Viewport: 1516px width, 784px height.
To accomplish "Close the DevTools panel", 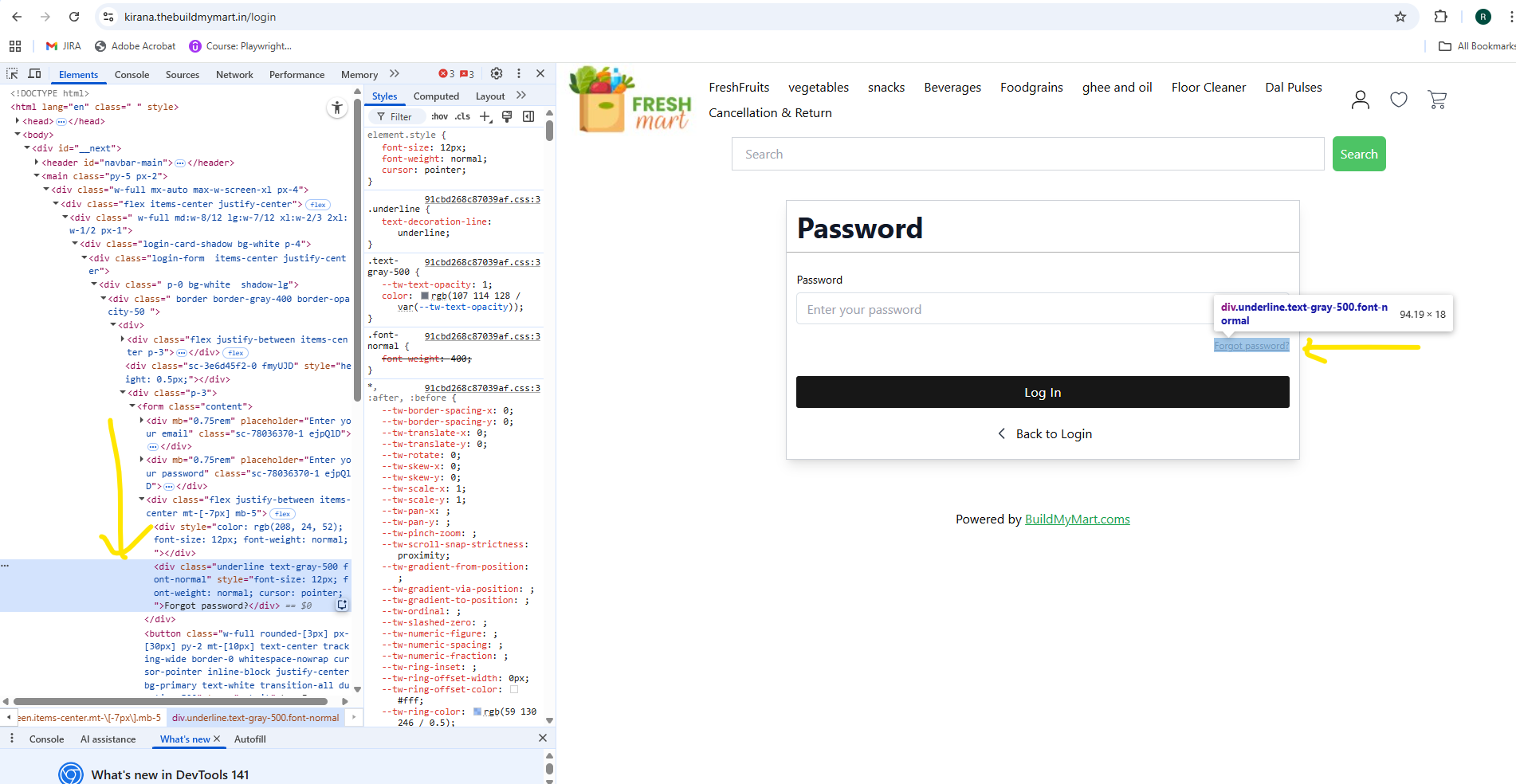I will point(540,73).
